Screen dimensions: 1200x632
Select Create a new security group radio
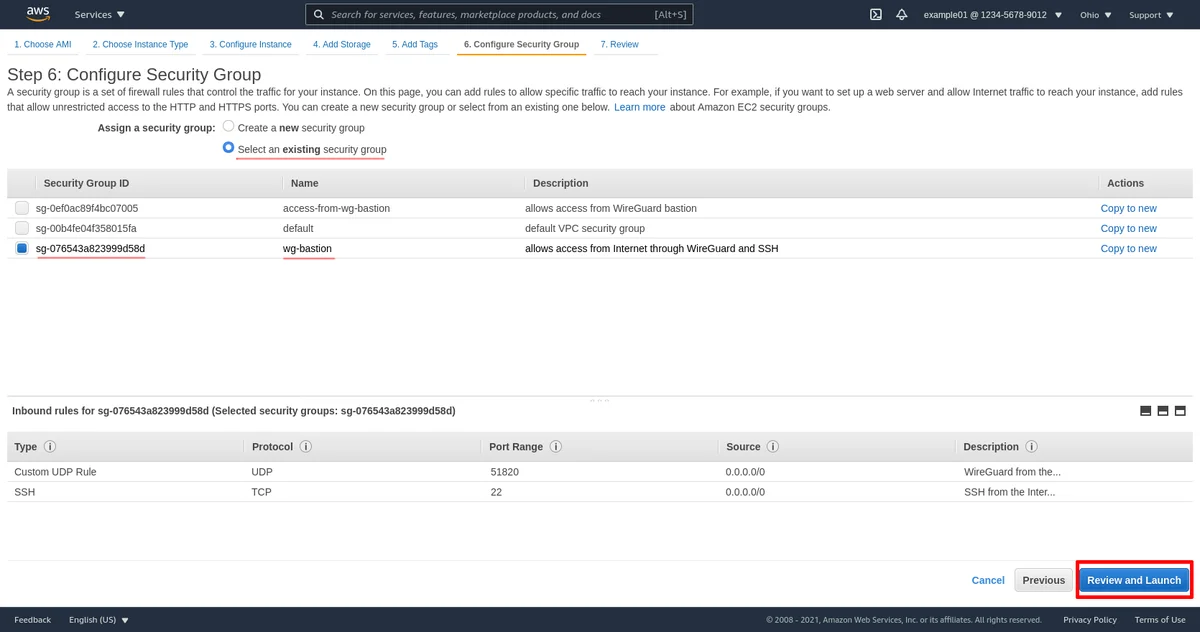229,127
